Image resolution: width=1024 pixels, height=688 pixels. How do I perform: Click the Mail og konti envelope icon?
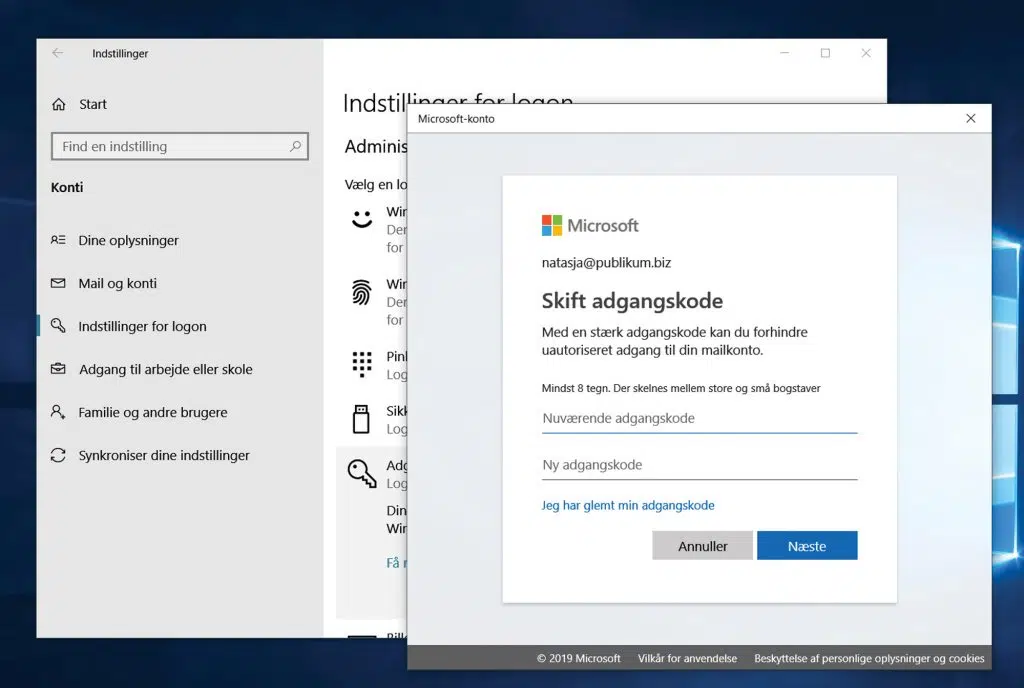click(58, 283)
